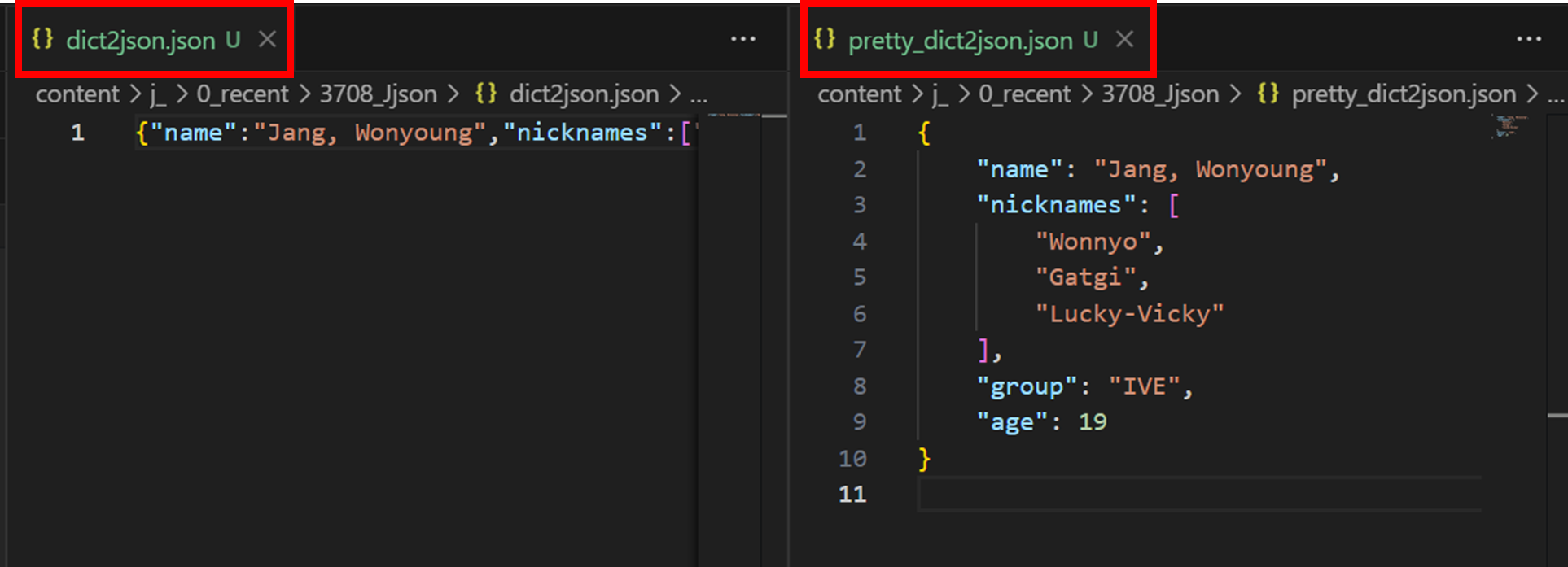
Task: Switch to the pretty_dict2json.json tab
Action: click(x=960, y=40)
